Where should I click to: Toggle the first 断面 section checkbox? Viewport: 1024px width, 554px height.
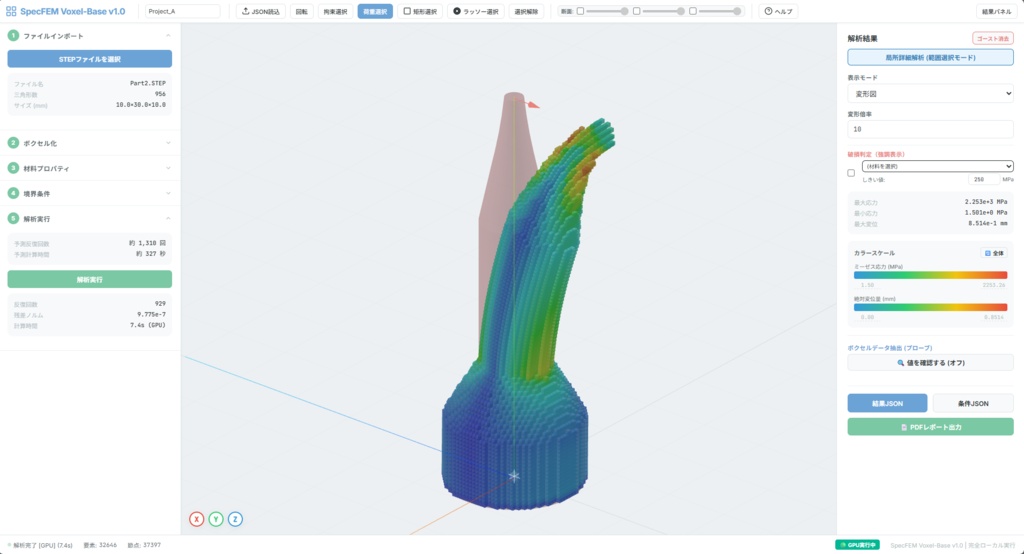(580, 11)
